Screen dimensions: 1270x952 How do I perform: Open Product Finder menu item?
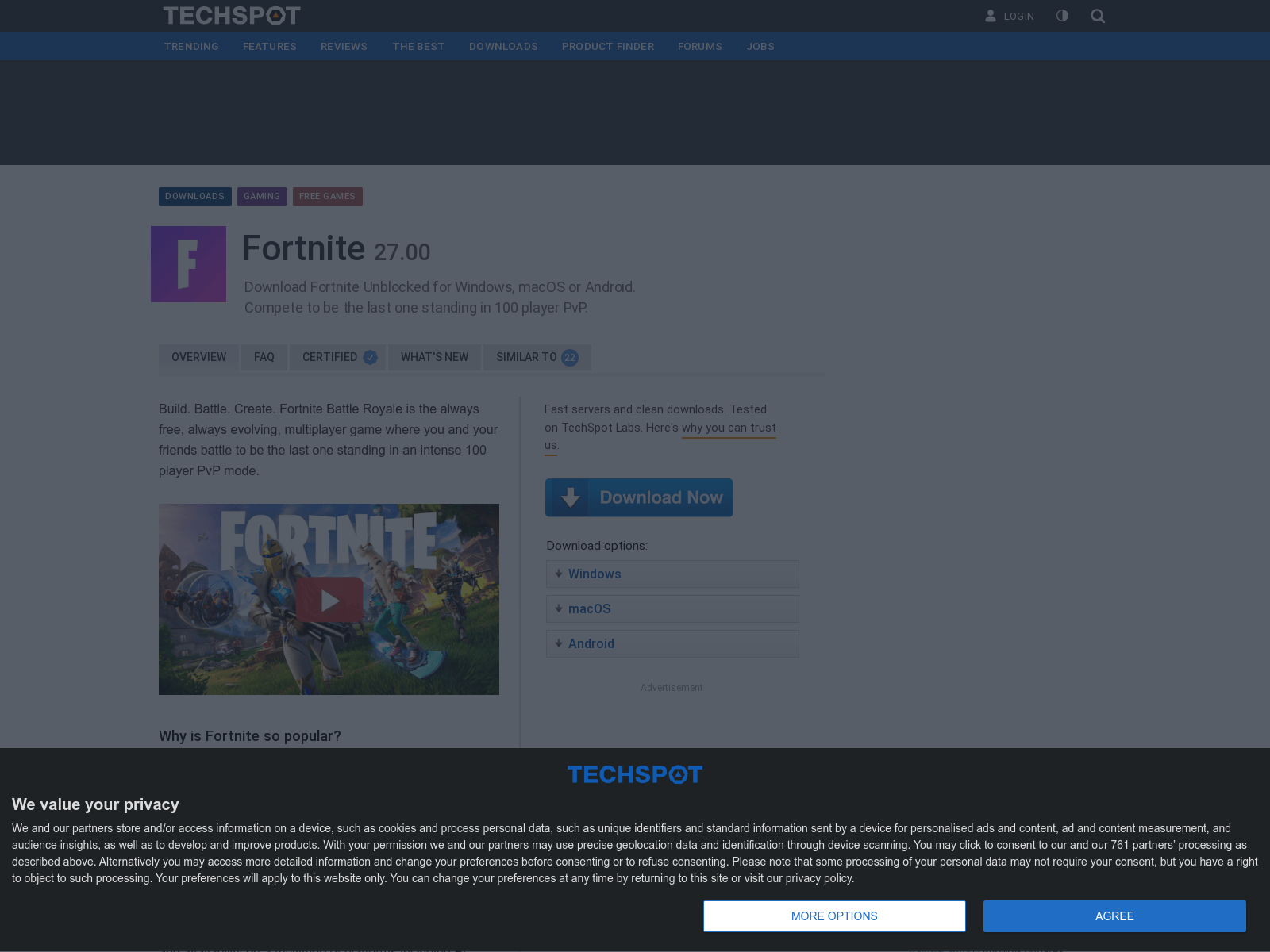pyautogui.click(x=608, y=47)
